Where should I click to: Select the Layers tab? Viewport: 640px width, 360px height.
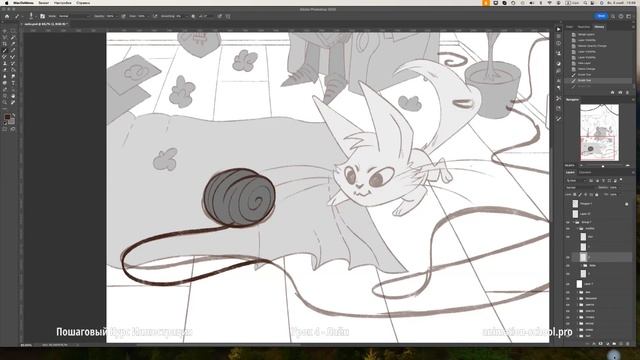[x=570, y=172]
